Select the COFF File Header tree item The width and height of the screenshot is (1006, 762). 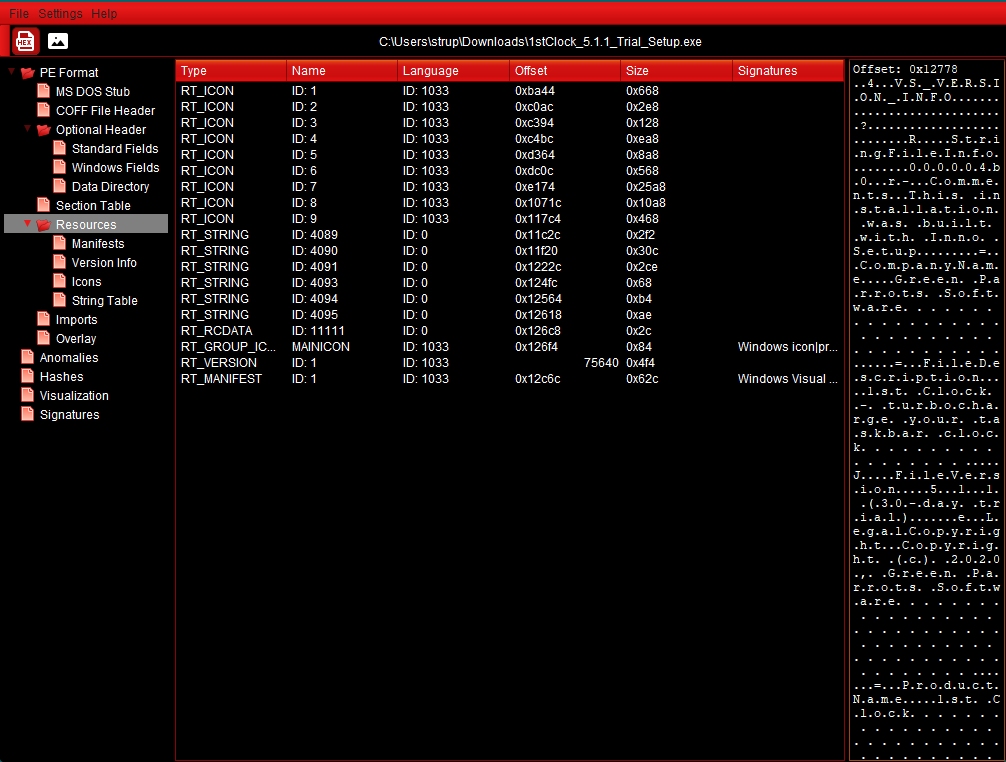tap(105, 110)
